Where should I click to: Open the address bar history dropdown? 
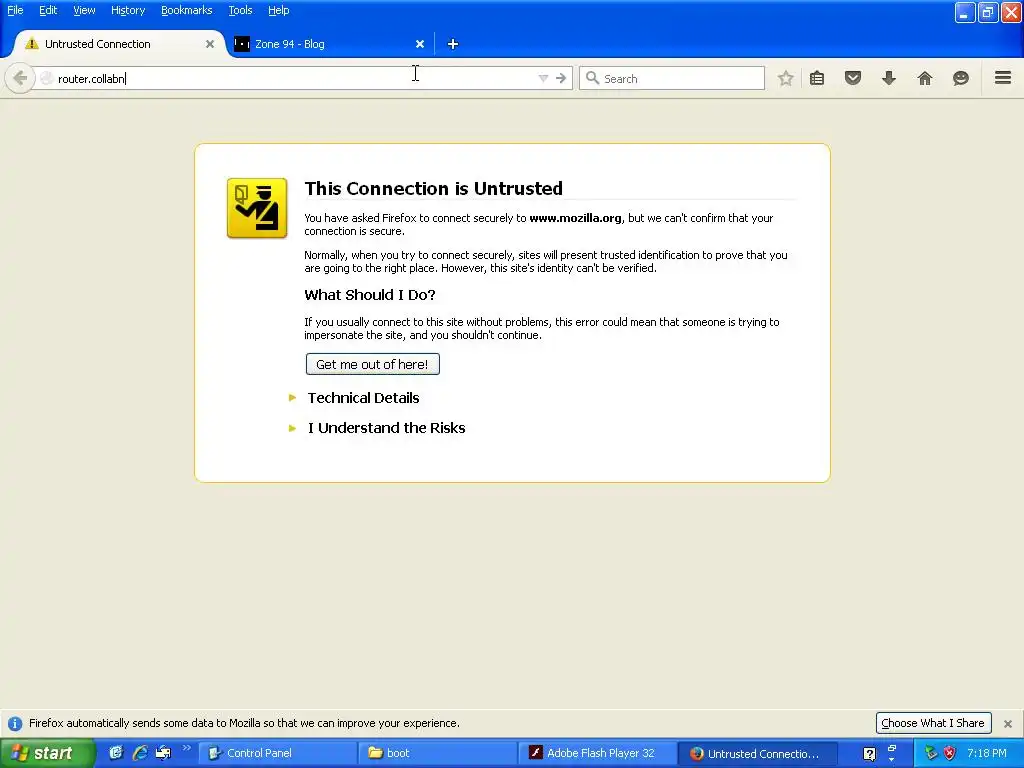pyautogui.click(x=543, y=78)
